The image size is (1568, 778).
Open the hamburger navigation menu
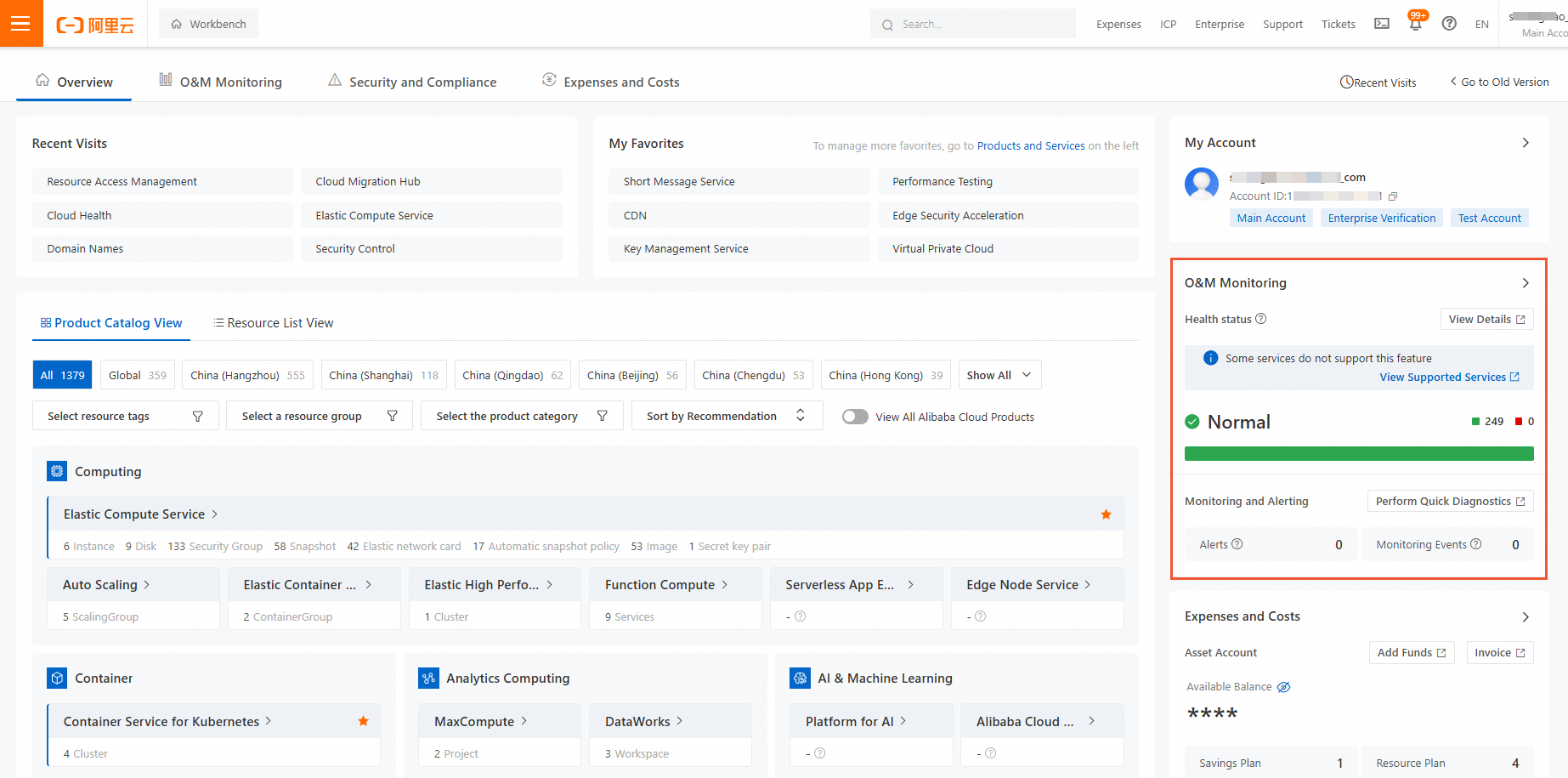pyautogui.click(x=20, y=23)
